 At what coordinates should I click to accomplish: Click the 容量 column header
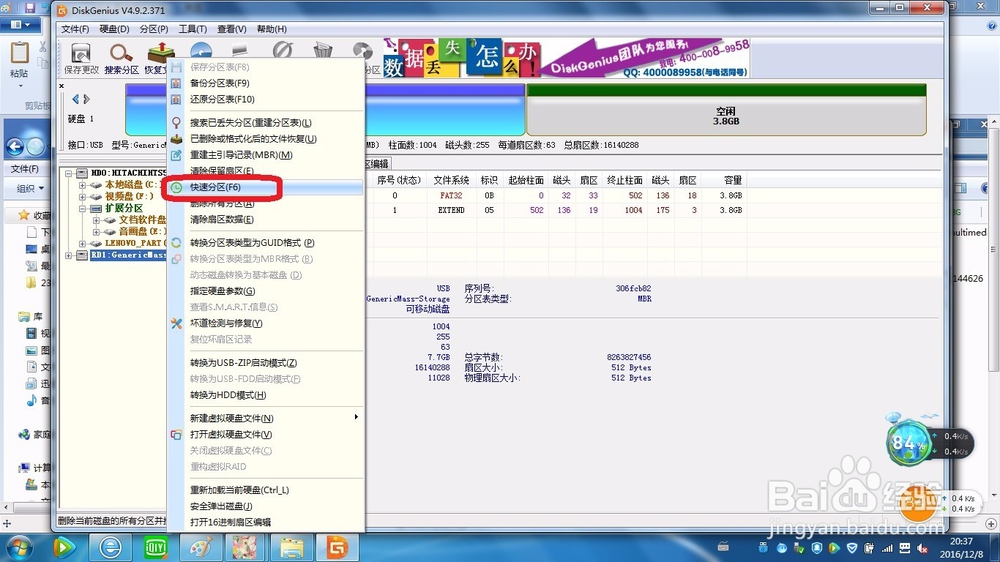(x=733, y=181)
